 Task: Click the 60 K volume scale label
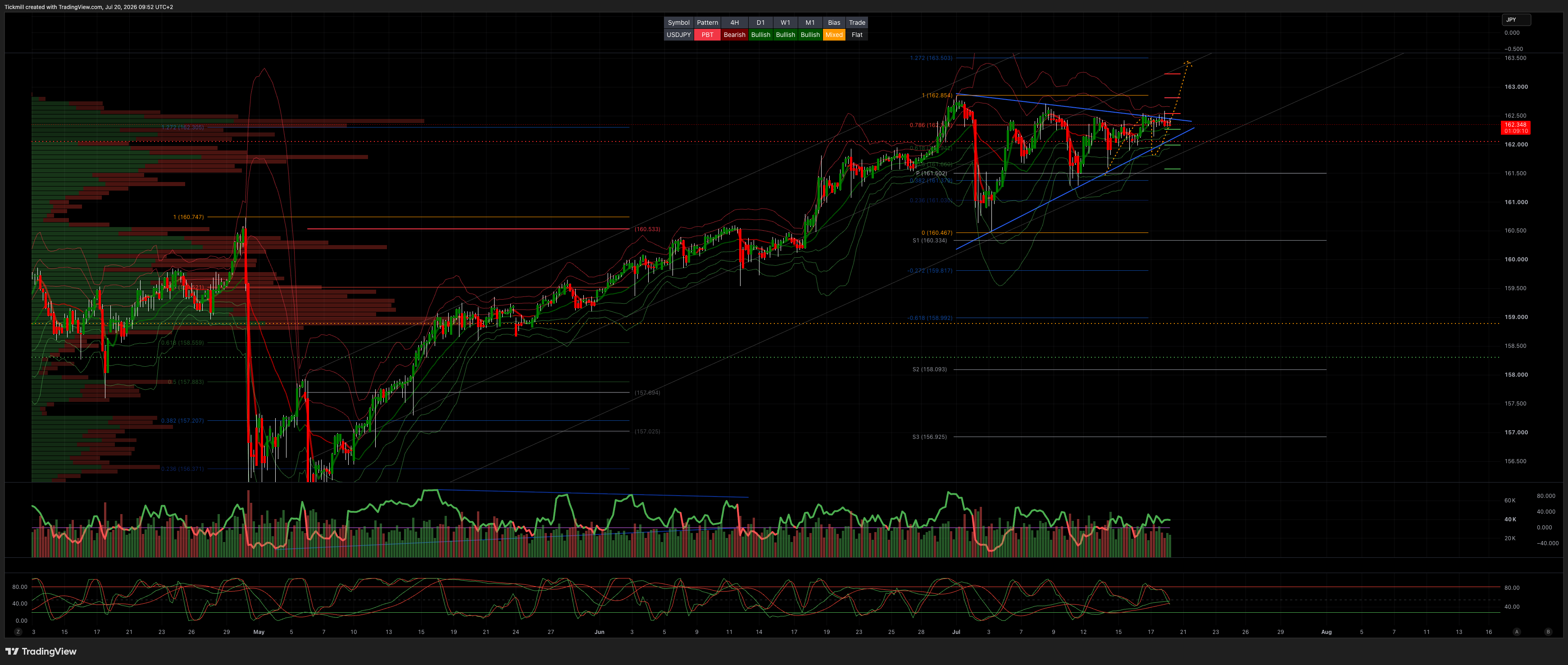click(x=1510, y=501)
